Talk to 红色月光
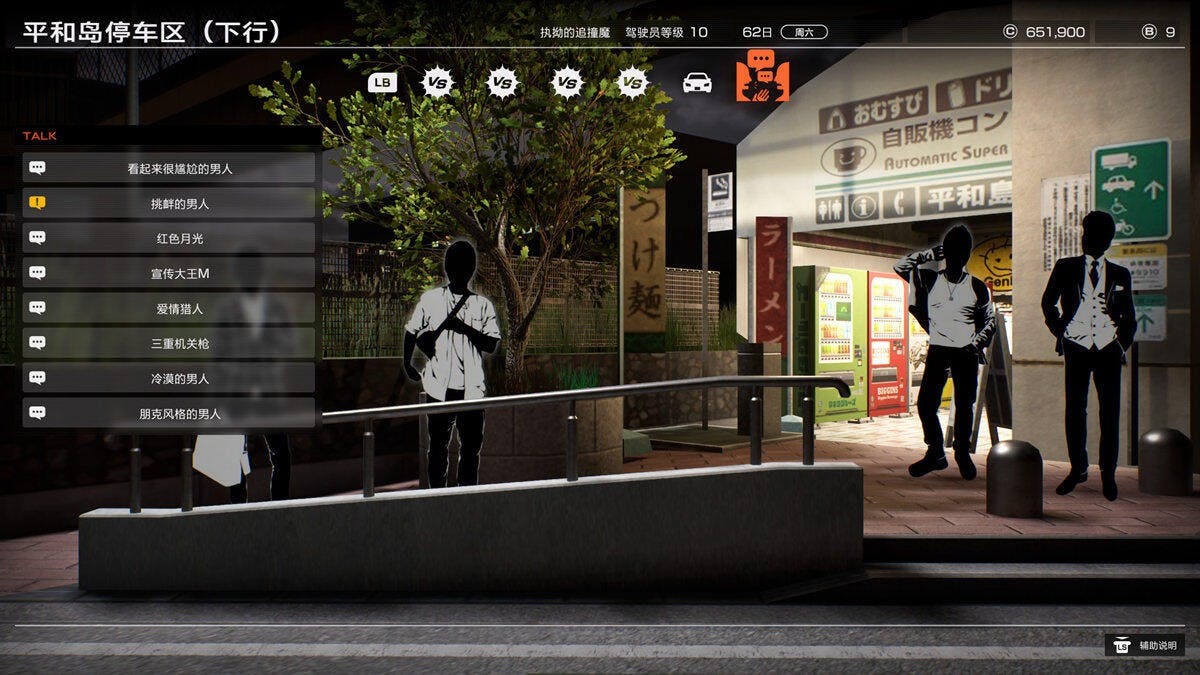The image size is (1200, 675). point(169,238)
